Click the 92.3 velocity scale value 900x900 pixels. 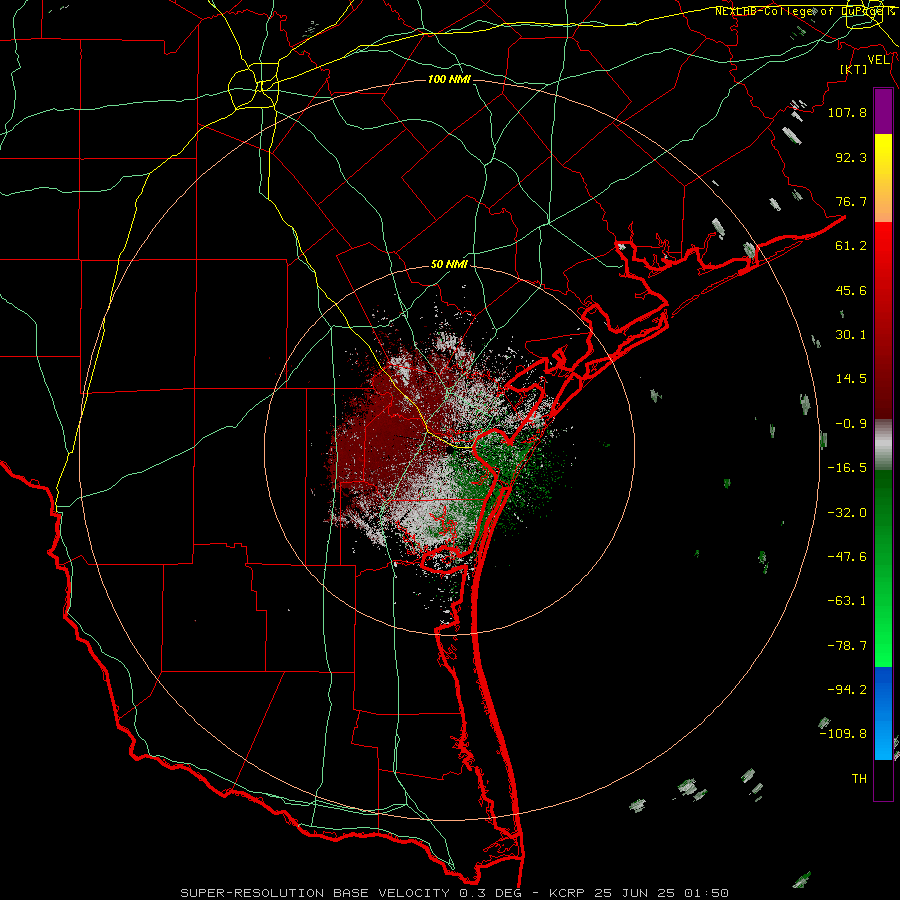click(x=851, y=157)
